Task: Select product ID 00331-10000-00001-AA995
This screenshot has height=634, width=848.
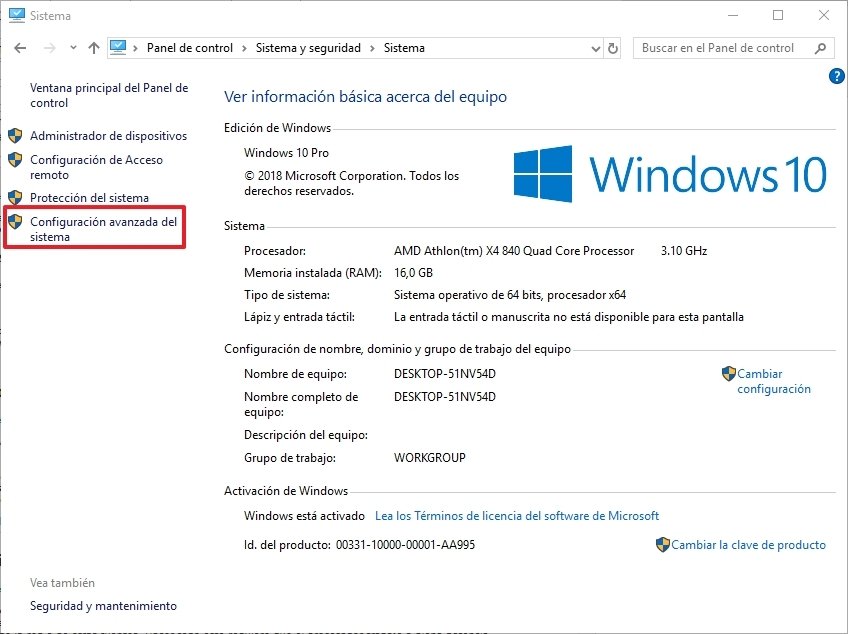Action: 405,545
